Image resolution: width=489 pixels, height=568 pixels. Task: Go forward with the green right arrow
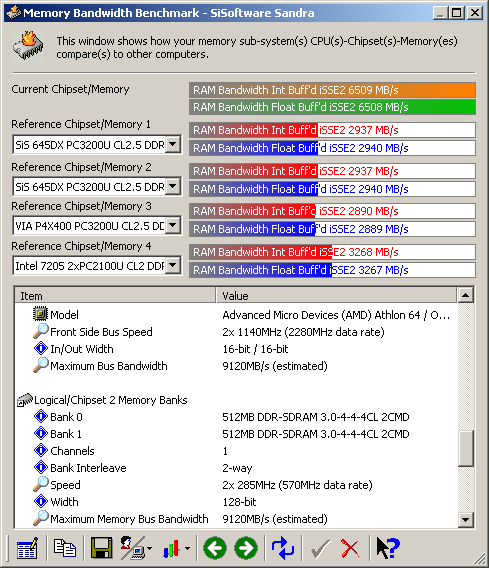tap(246, 548)
